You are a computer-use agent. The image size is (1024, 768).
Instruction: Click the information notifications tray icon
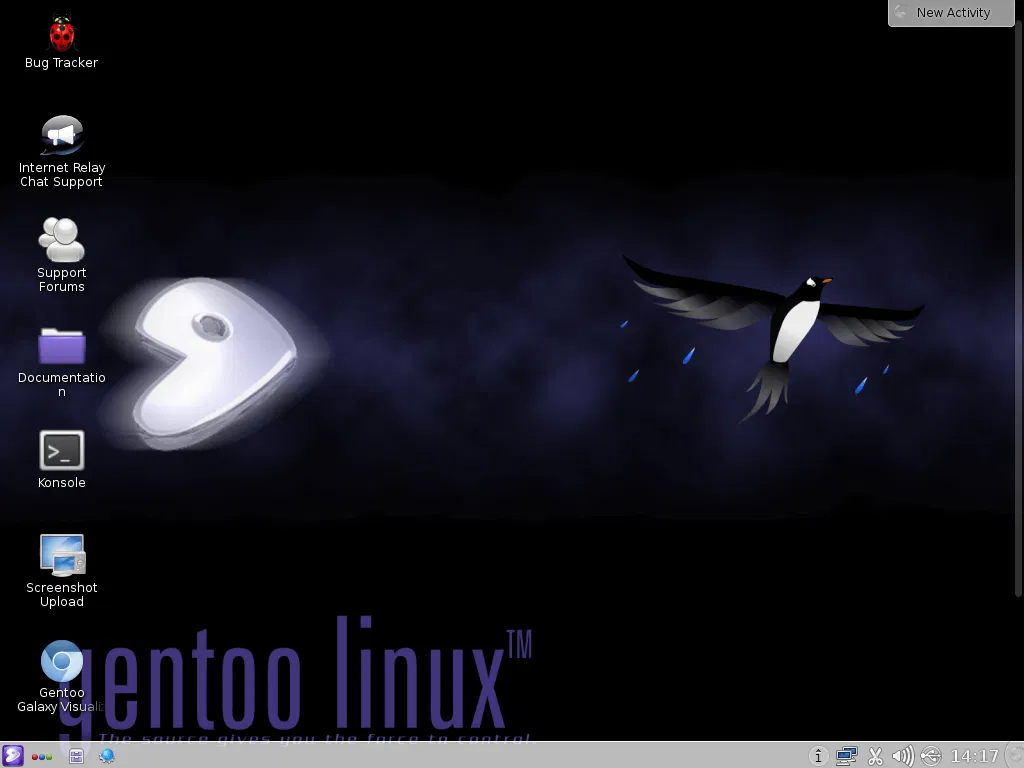tap(818, 756)
